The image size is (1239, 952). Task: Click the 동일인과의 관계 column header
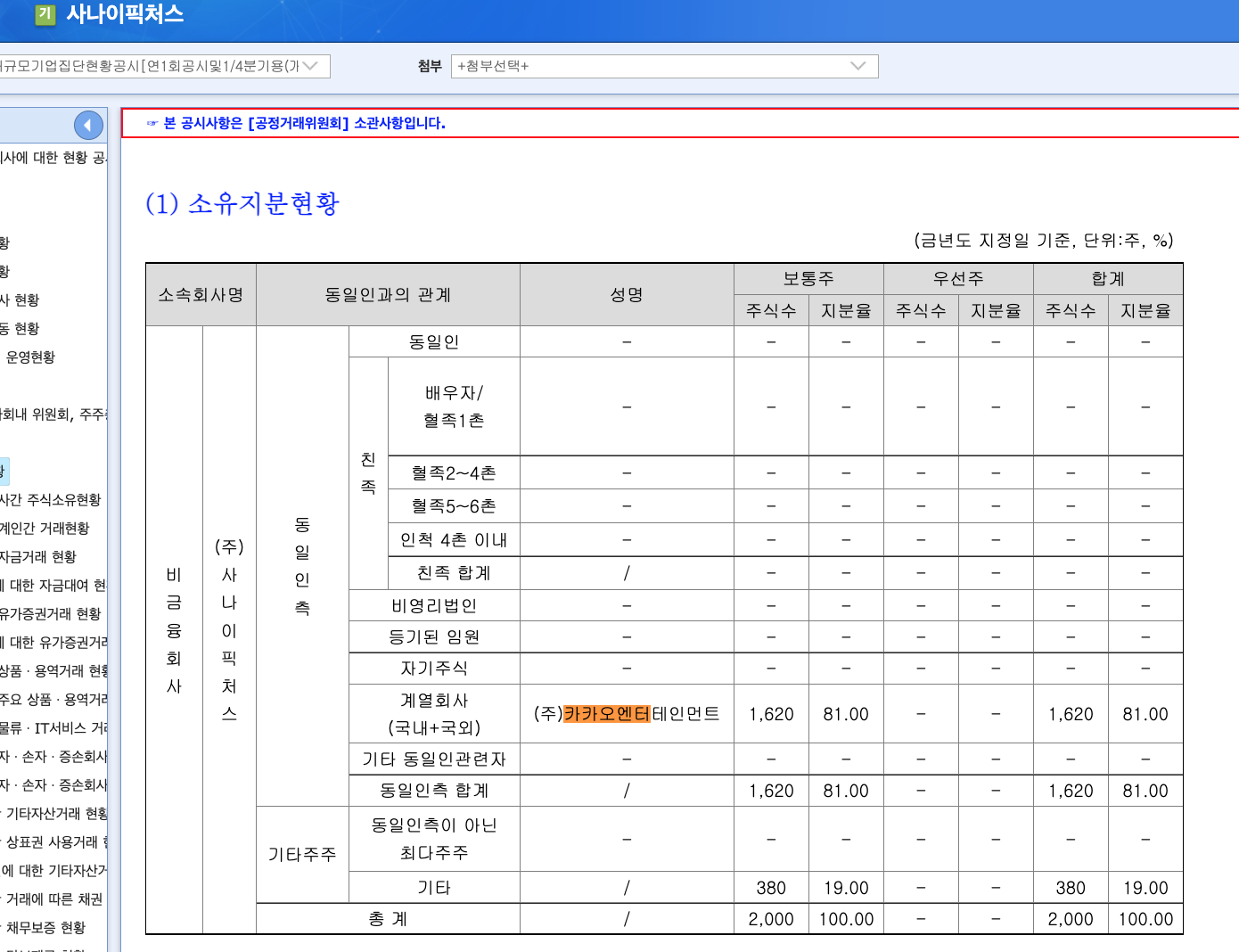389,295
